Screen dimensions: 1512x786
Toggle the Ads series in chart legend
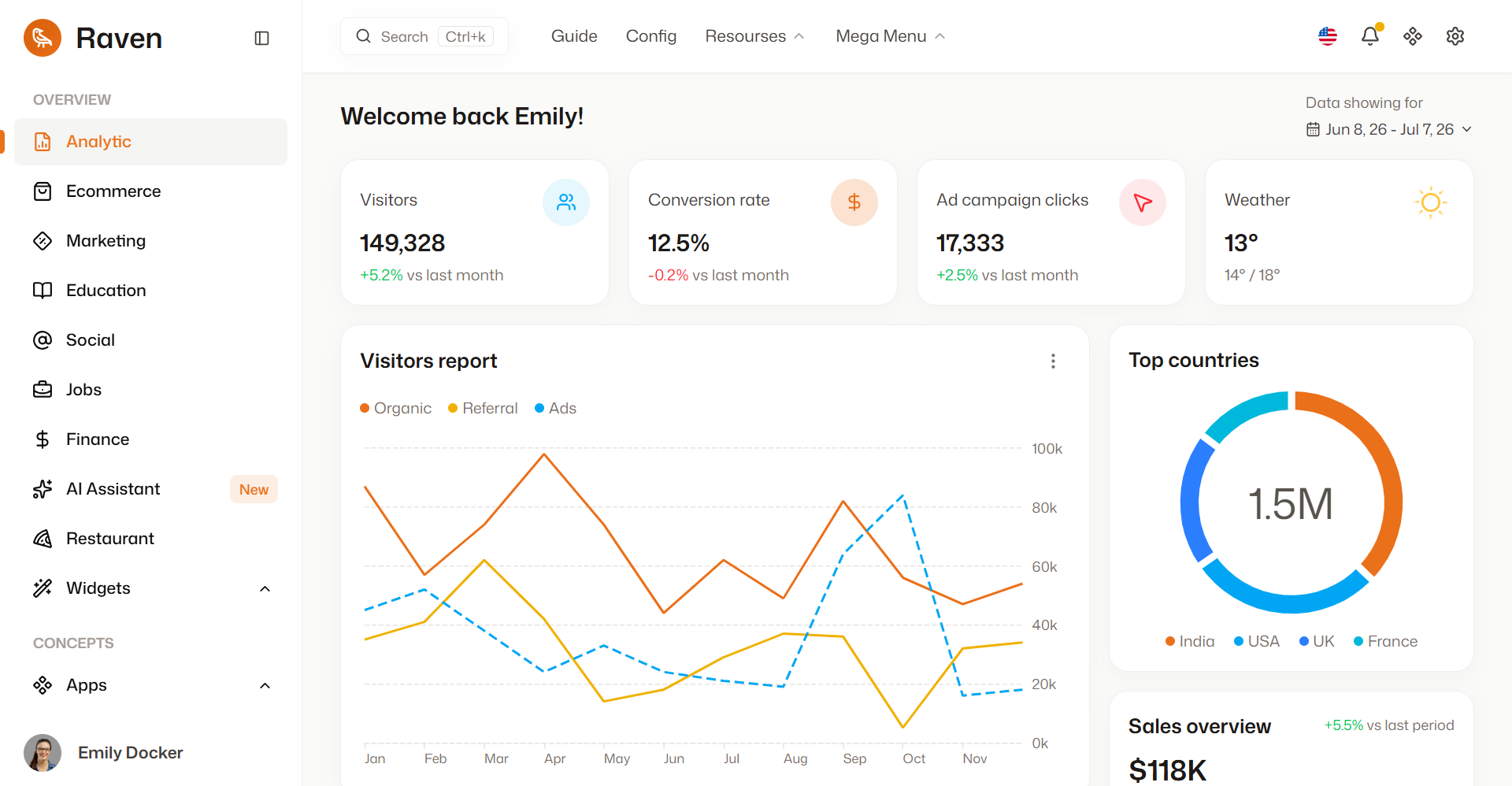point(555,408)
